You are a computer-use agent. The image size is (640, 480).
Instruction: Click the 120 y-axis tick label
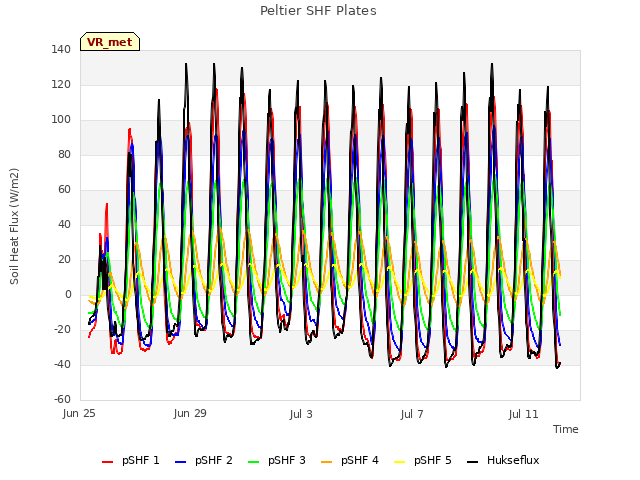point(61,84)
